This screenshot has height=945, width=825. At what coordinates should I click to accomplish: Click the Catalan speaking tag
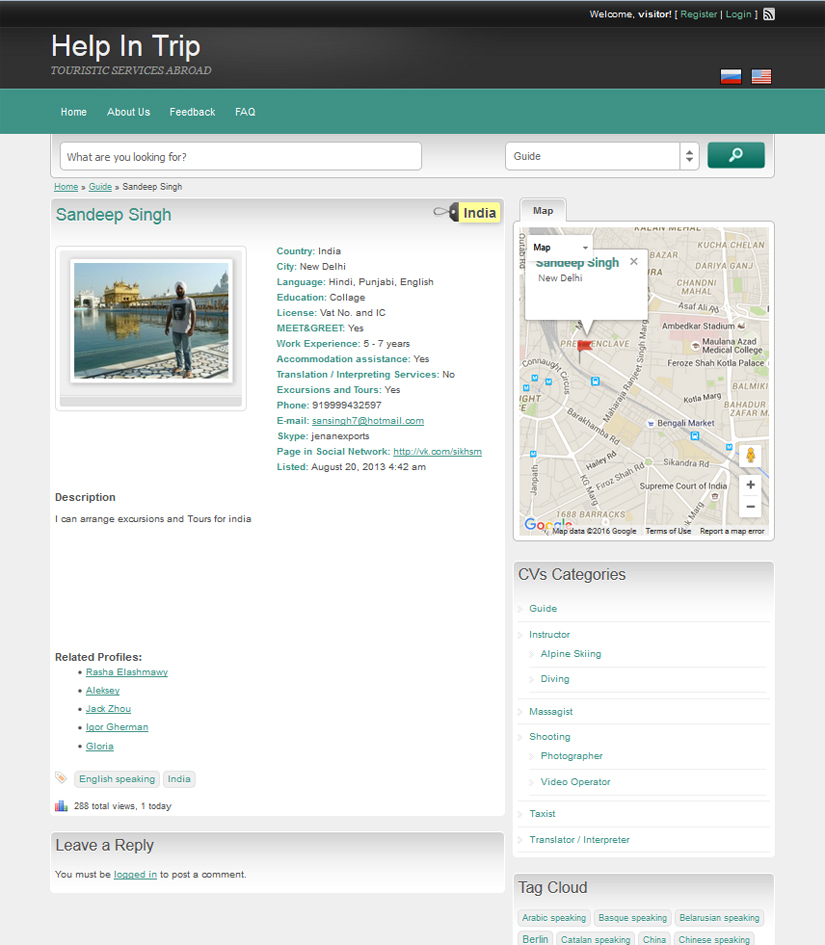(x=595, y=940)
